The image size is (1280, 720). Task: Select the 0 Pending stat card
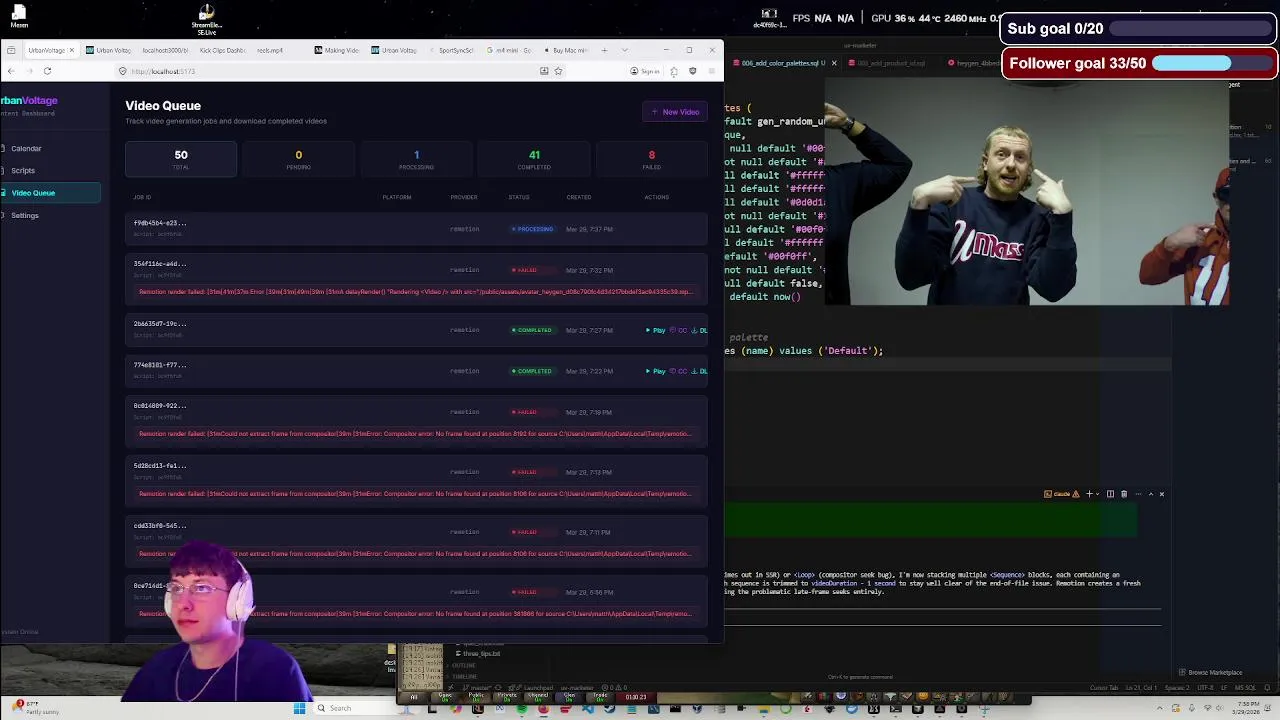(298, 159)
